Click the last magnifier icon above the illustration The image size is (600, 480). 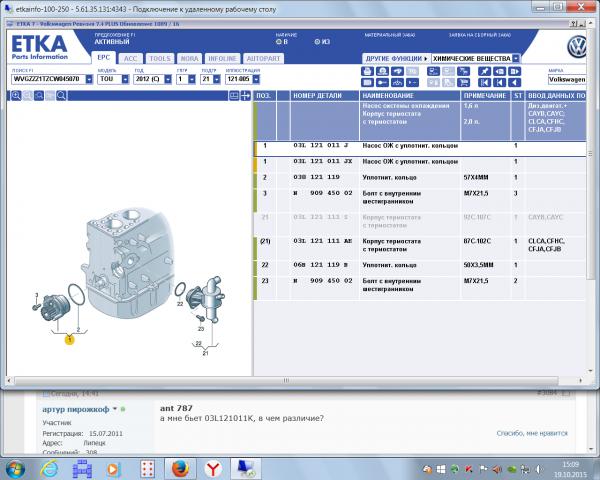(61, 95)
